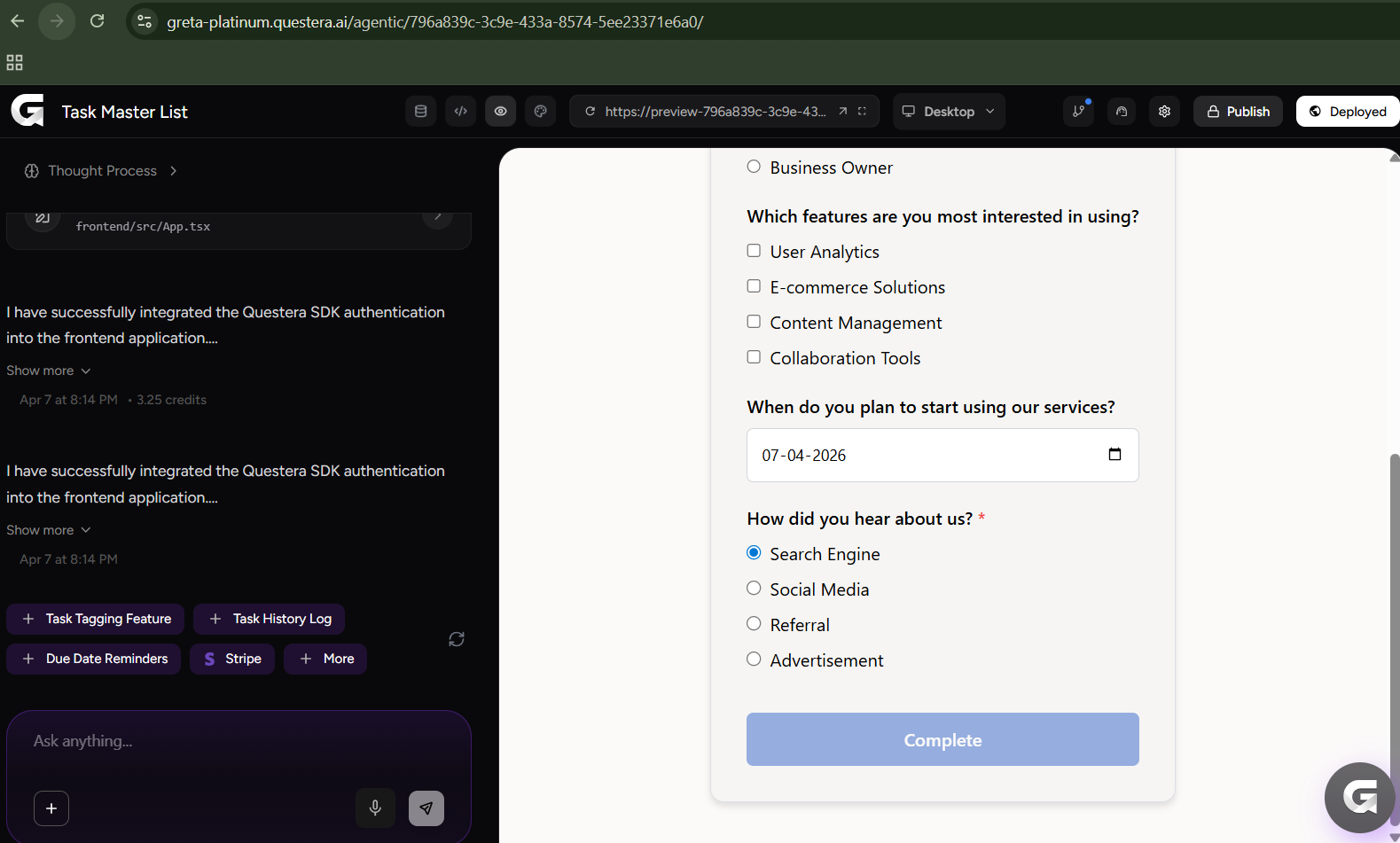Check the User Analytics checkbox
Viewport: 1400px width, 843px height.
coord(754,251)
